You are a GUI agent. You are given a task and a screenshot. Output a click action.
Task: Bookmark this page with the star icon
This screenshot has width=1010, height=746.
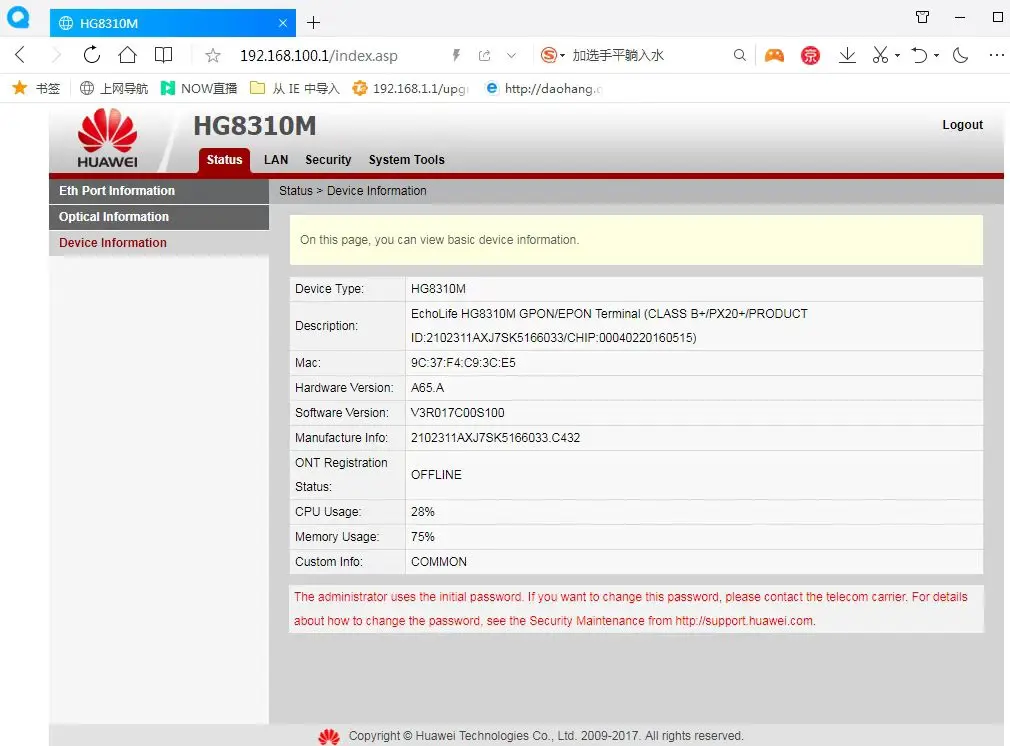tap(213, 55)
